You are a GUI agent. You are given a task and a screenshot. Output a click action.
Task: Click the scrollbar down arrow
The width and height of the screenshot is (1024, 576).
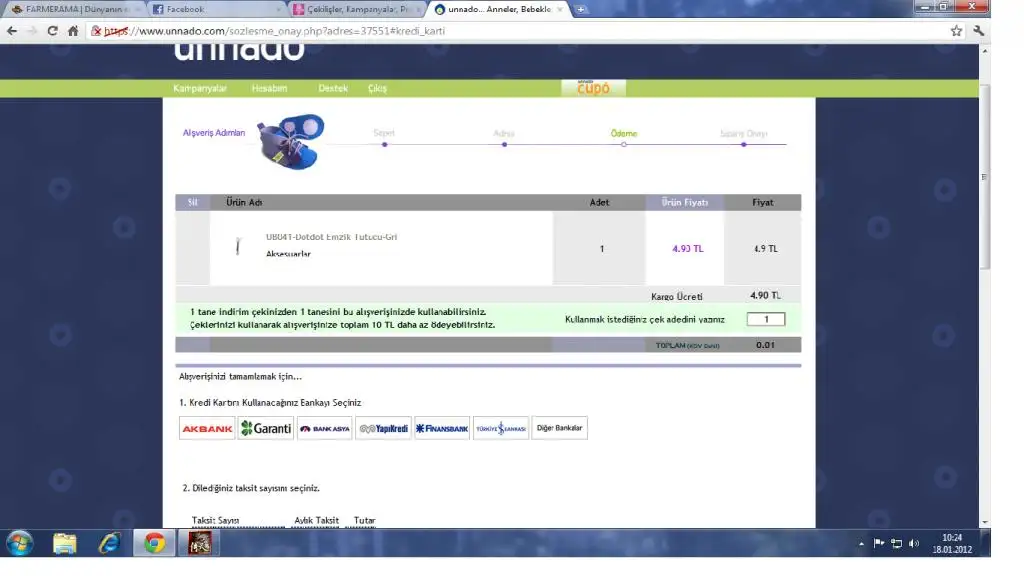pyautogui.click(x=985, y=522)
